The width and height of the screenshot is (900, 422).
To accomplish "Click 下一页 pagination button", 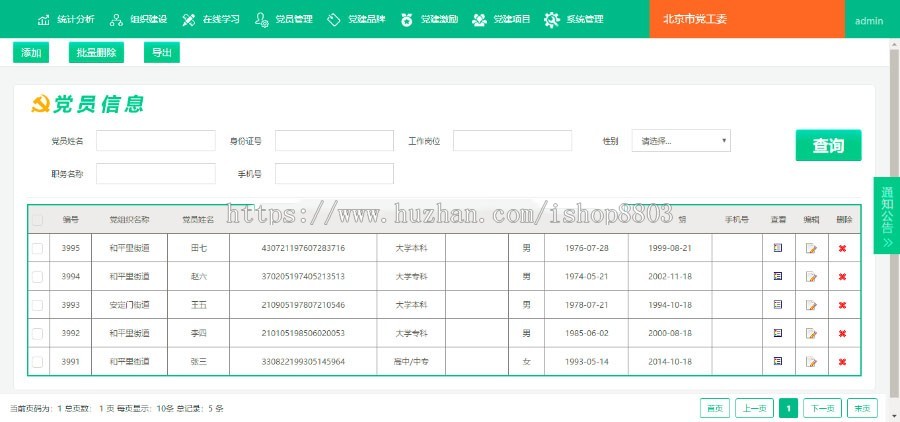I will click(x=823, y=408).
